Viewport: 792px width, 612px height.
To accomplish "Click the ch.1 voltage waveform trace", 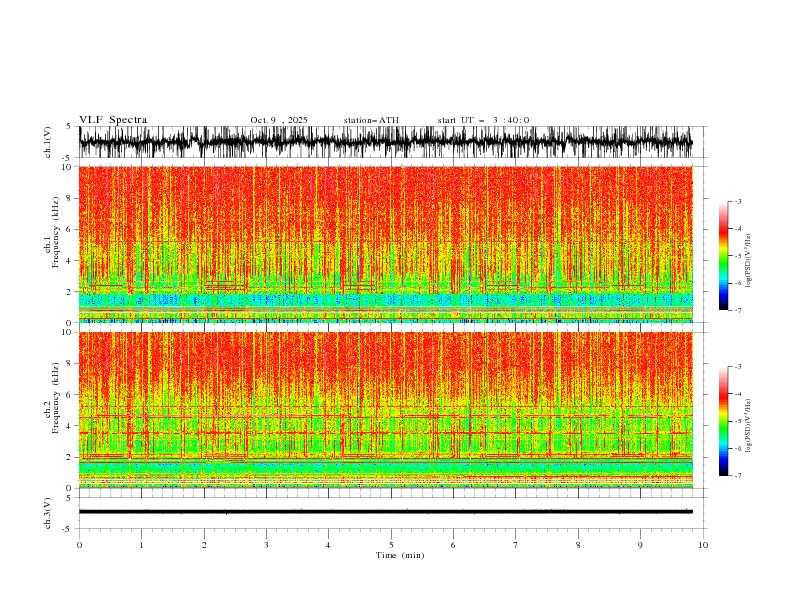I will pyautogui.click(x=385, y=142).
